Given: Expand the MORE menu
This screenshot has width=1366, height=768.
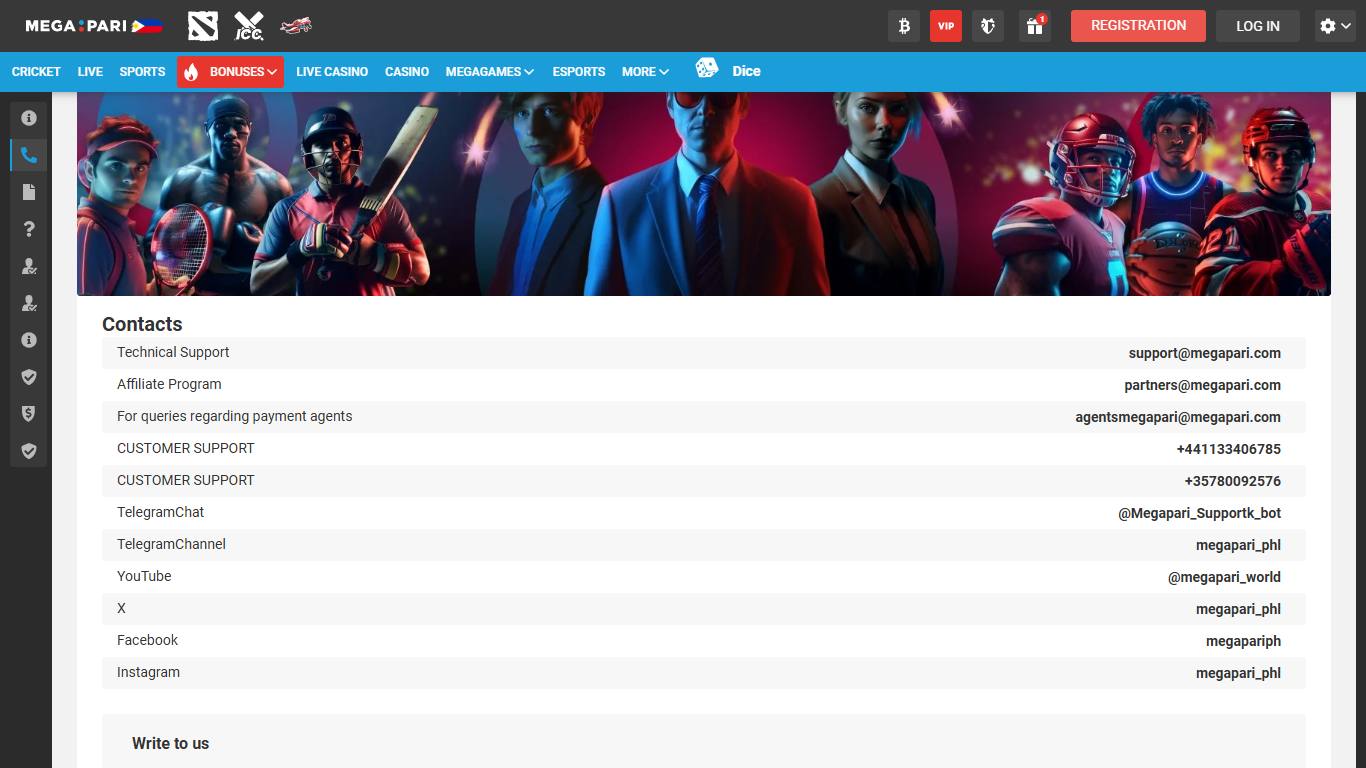Looking at the screenshot, I should (645, 72).
